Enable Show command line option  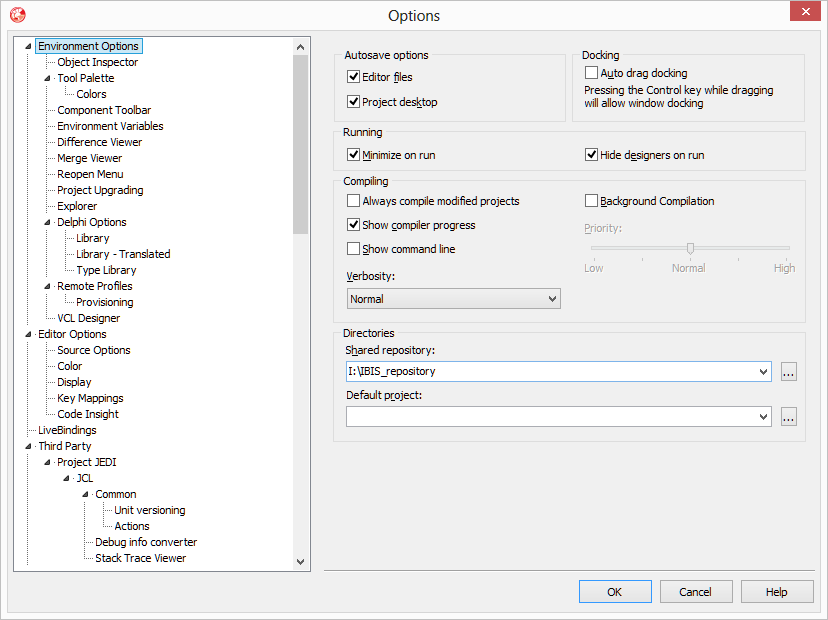353,249
